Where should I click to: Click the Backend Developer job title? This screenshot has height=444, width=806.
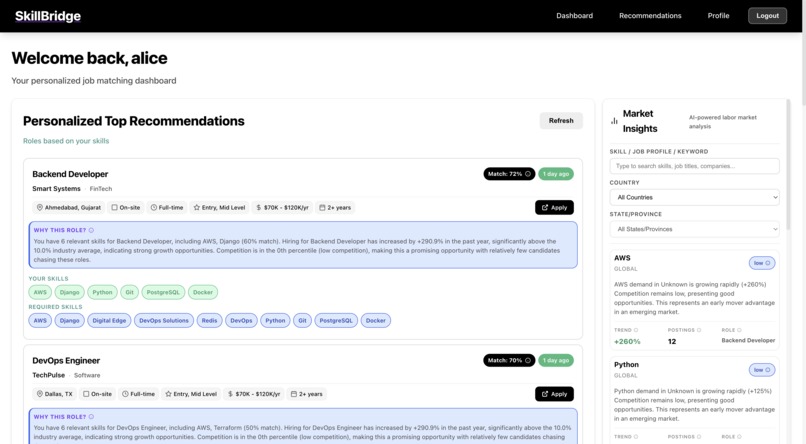(x=70, y=174)
